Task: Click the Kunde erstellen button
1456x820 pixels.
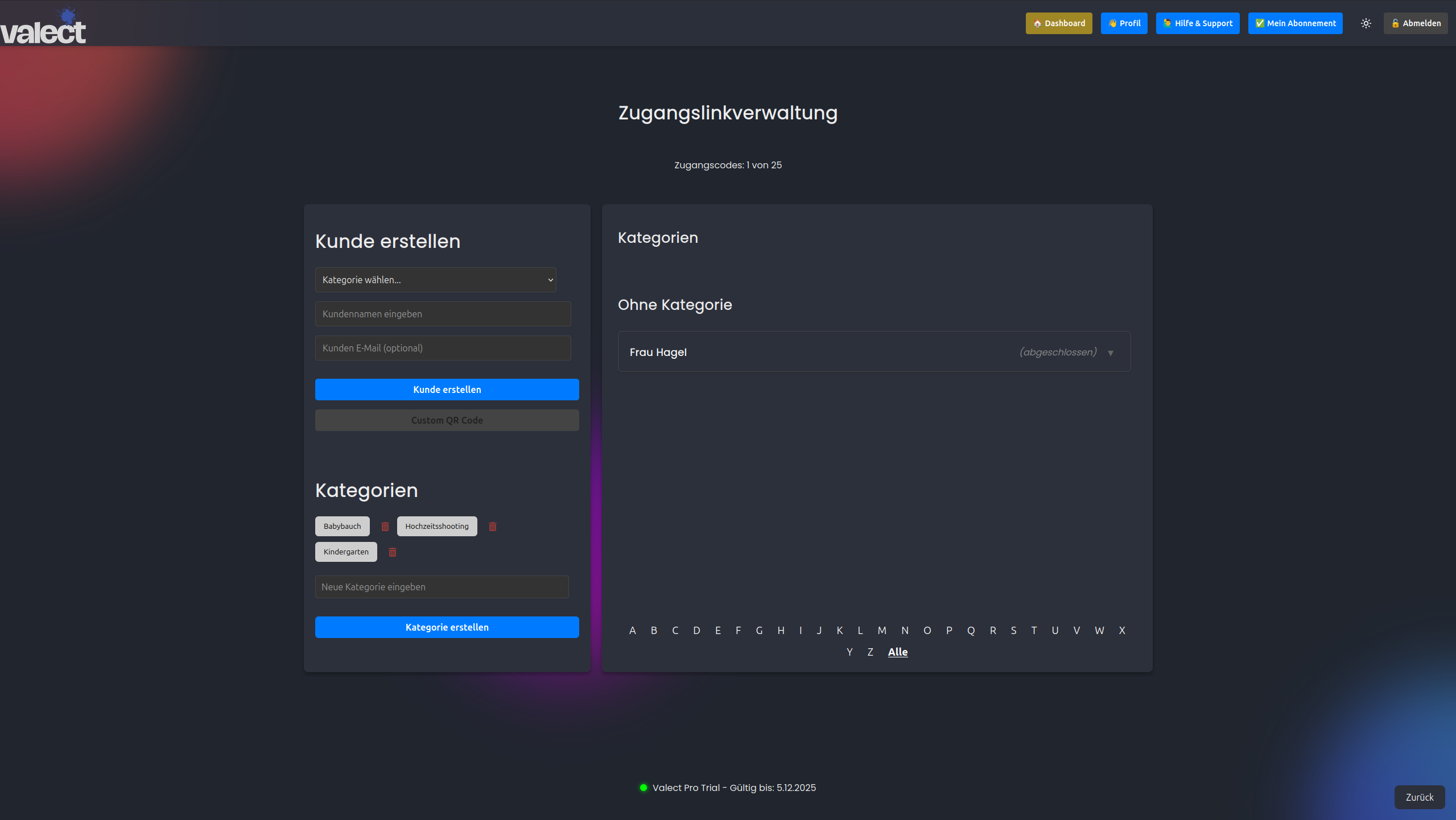Action: point(447,389)
